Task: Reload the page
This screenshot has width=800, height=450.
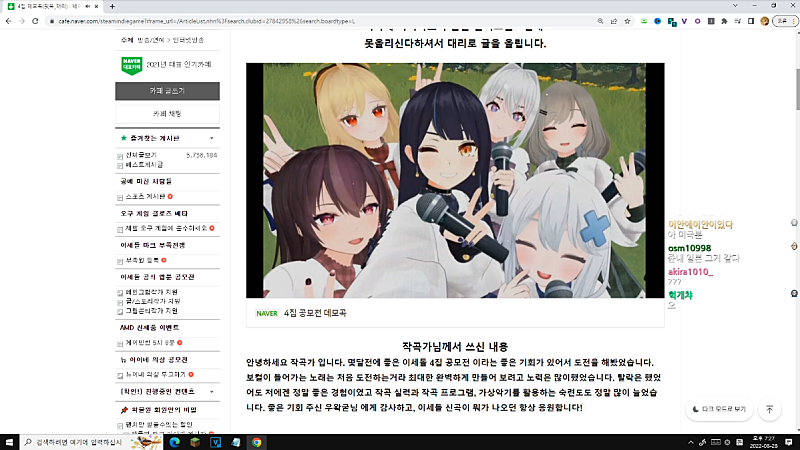Action: click(35, 21)
